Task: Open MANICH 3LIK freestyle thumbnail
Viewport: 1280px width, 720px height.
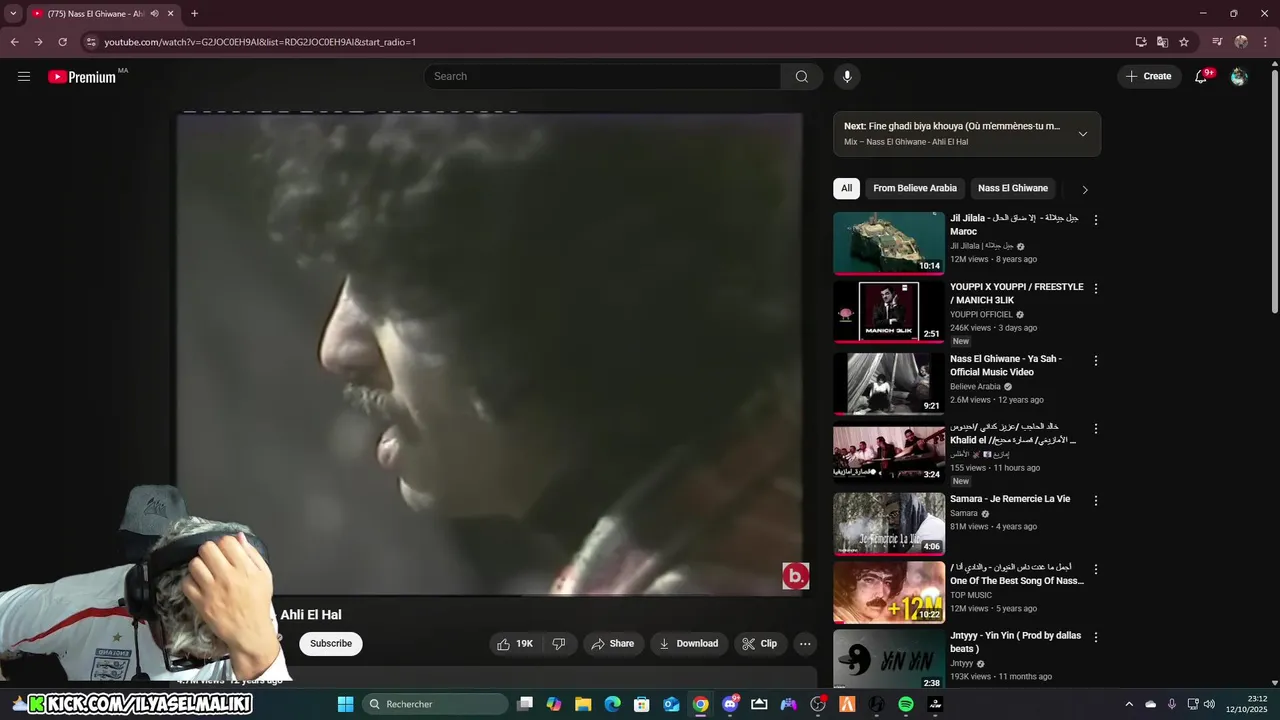Action: tap(889, 312)
